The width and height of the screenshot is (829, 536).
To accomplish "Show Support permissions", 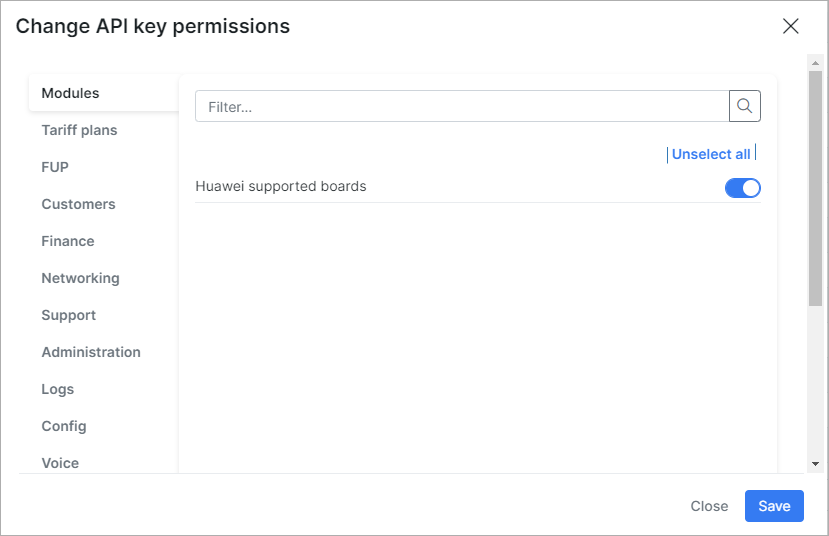I will tap(69, 315).
